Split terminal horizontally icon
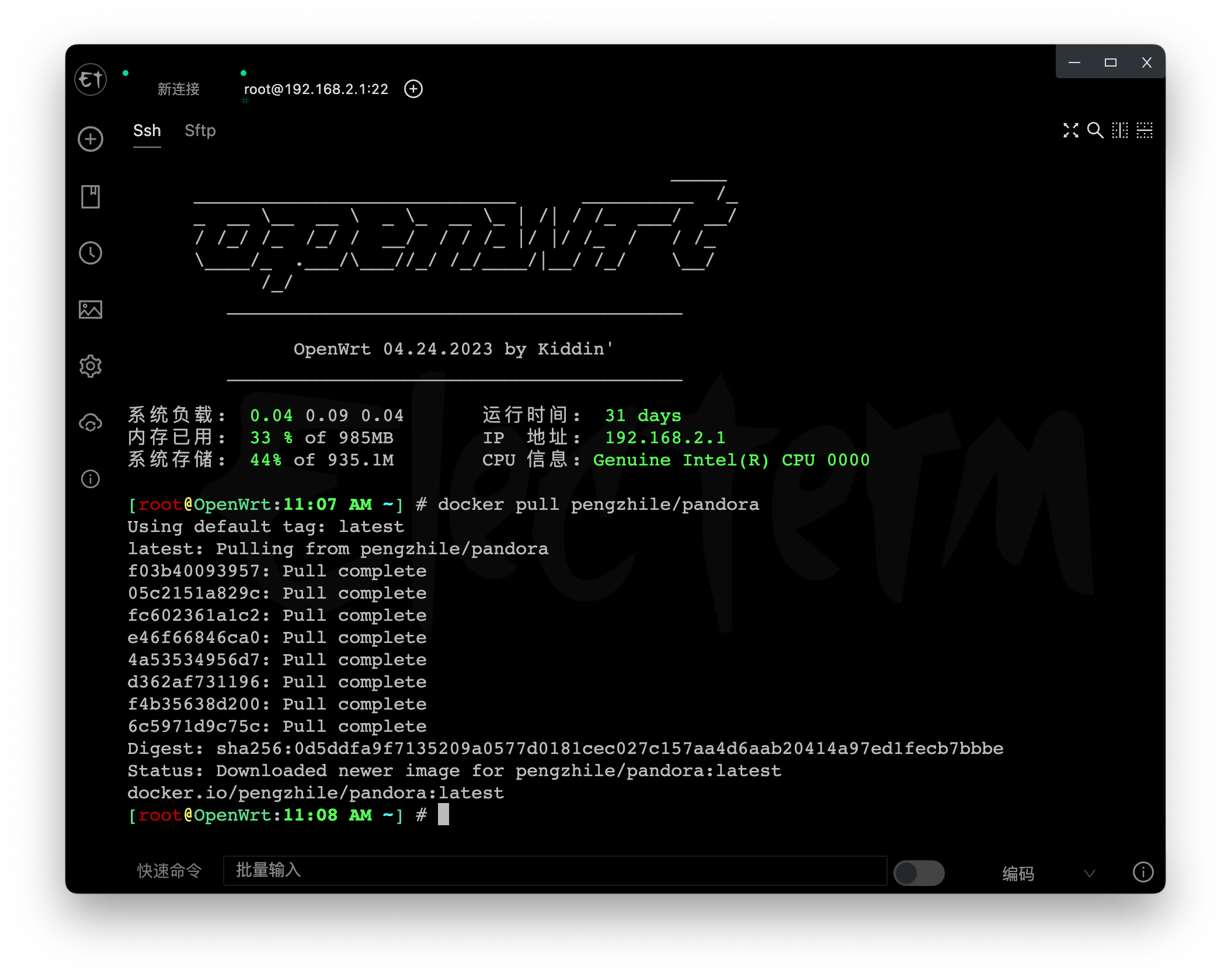Viewport: 1231px width, 980px height. click(1145, 130)
